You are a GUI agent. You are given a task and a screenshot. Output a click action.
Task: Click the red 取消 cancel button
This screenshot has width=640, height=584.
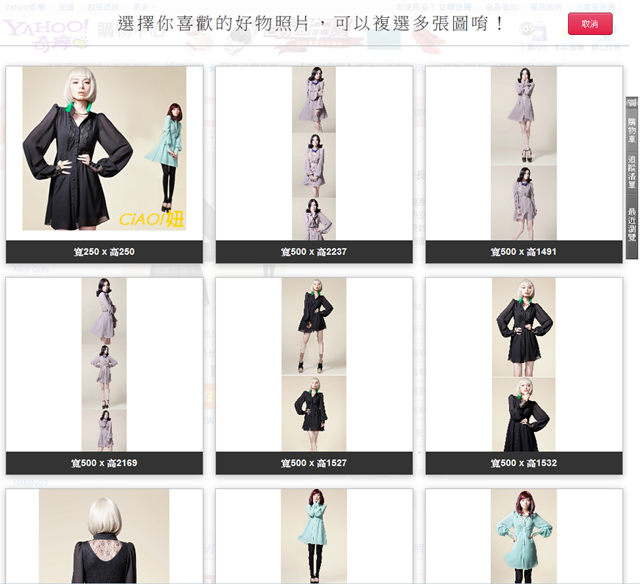590,24
